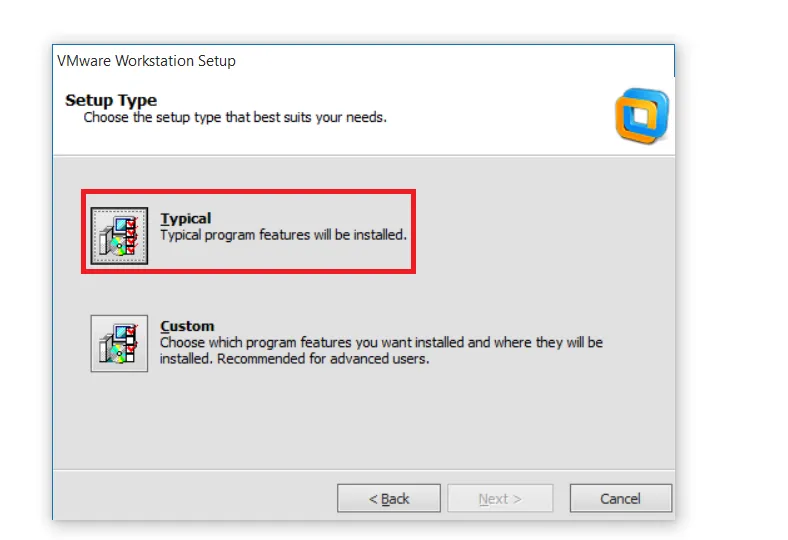Click the Setup Type heading
788x540 pixels.
[111, 100]
